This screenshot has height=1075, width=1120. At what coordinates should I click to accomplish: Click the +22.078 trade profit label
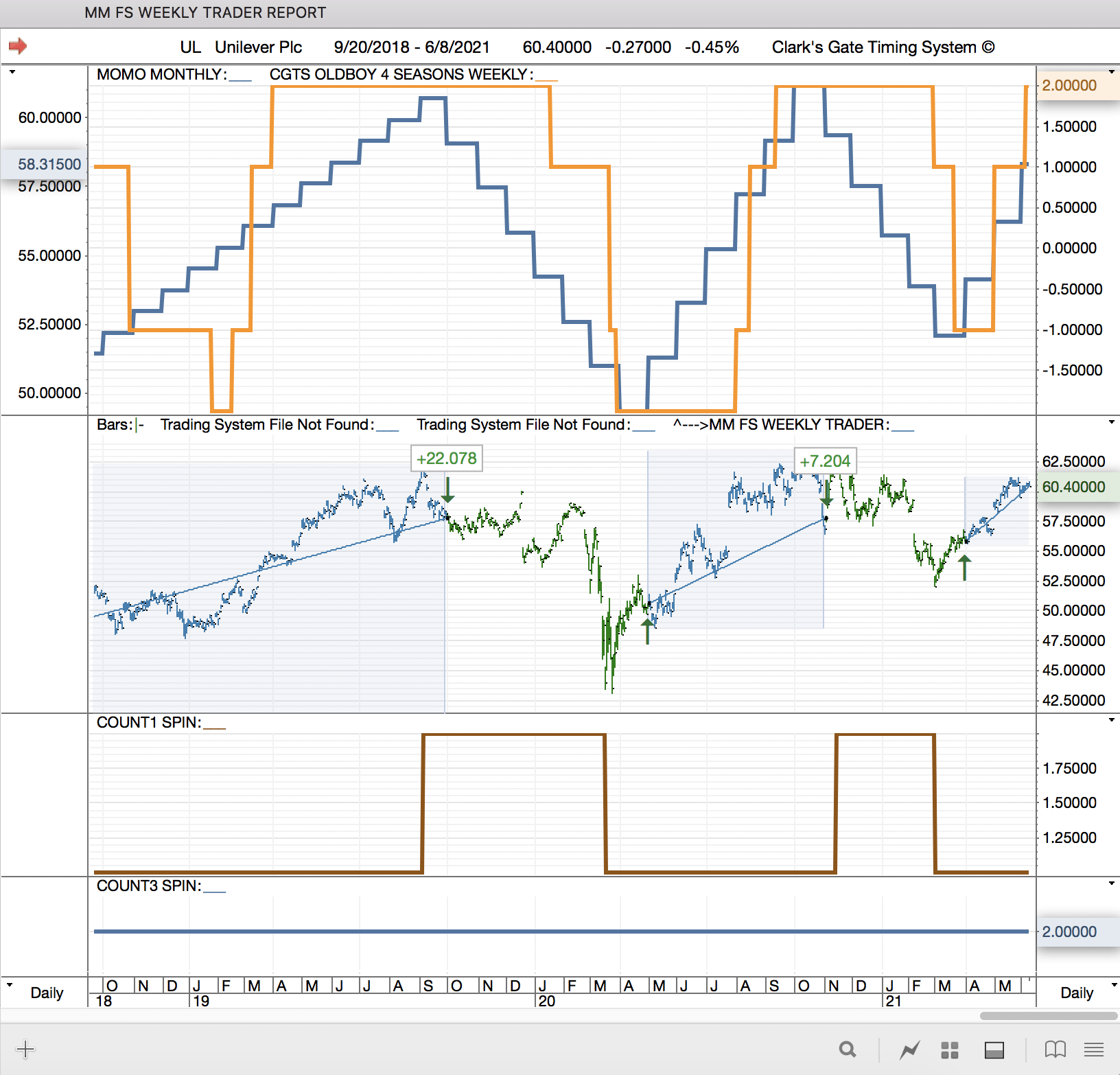[447, 458]
